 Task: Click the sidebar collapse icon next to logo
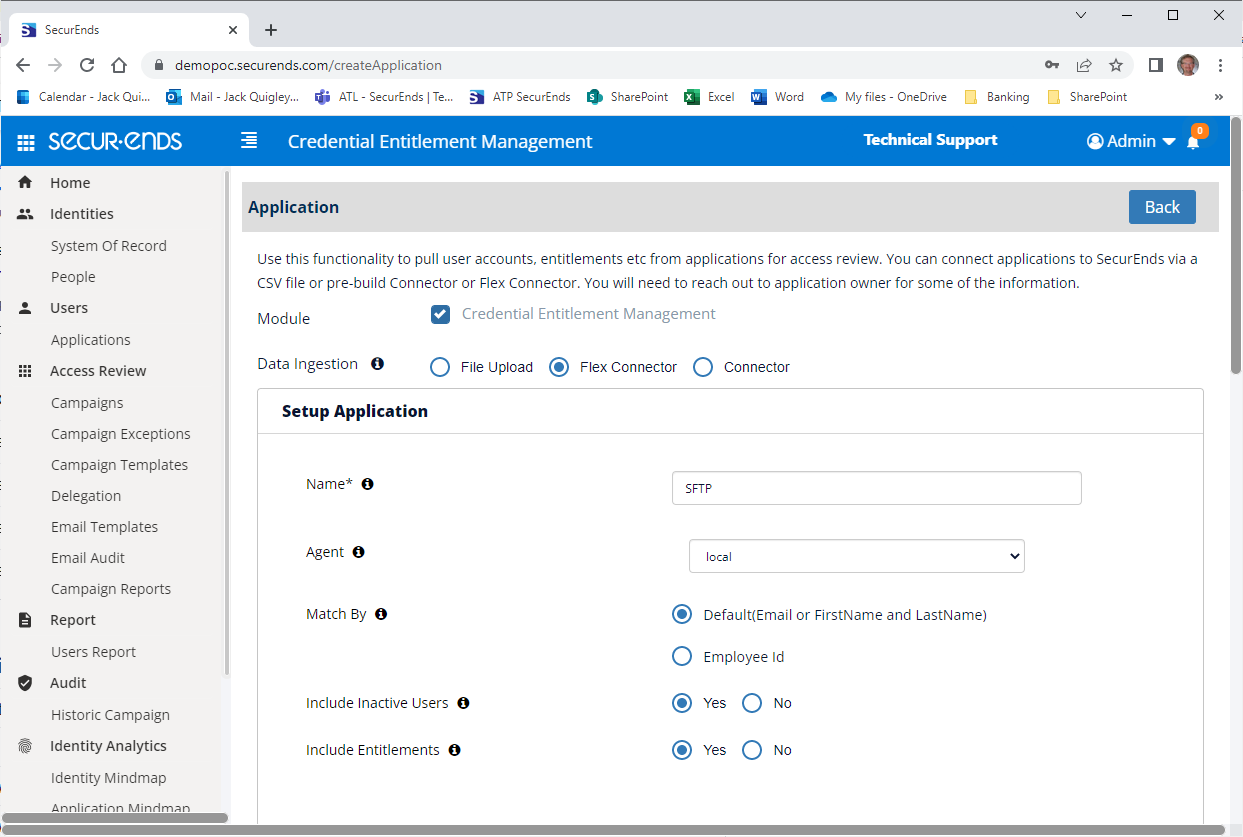(x=249, y=140)
